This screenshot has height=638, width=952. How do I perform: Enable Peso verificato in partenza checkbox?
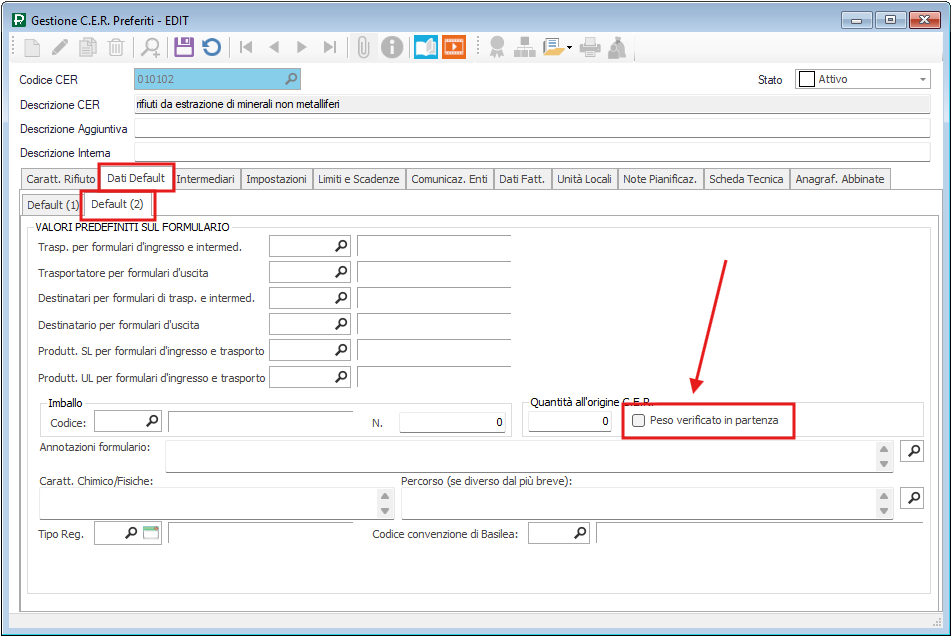point(639,422)
